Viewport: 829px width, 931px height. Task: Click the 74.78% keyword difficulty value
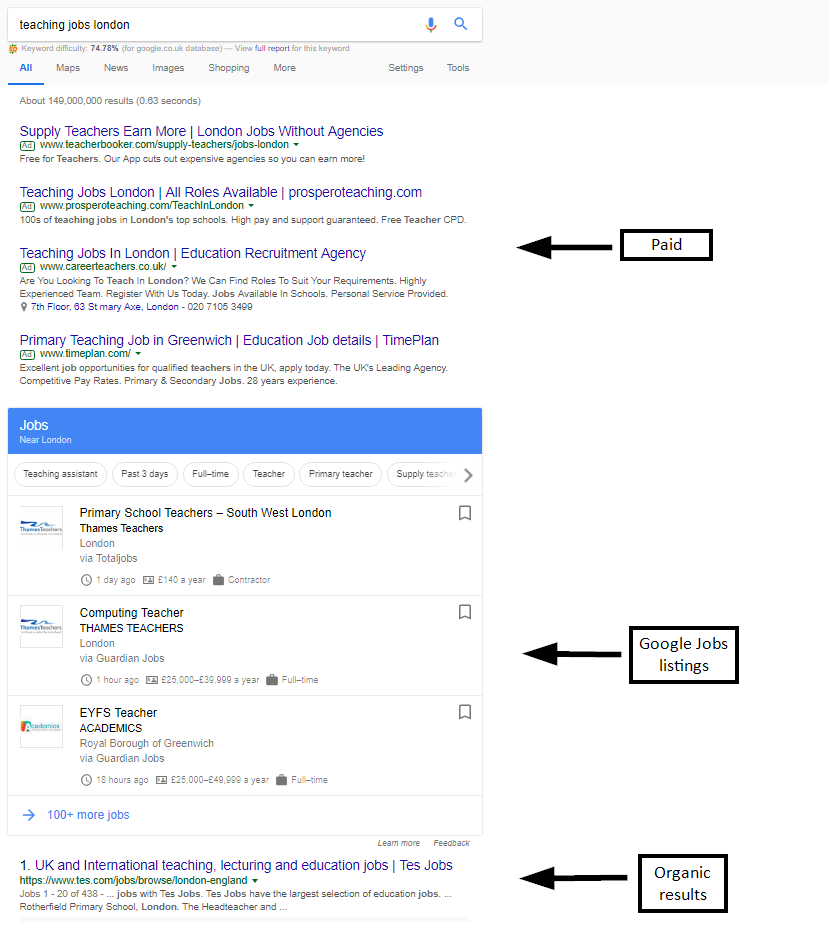[105, 48]
